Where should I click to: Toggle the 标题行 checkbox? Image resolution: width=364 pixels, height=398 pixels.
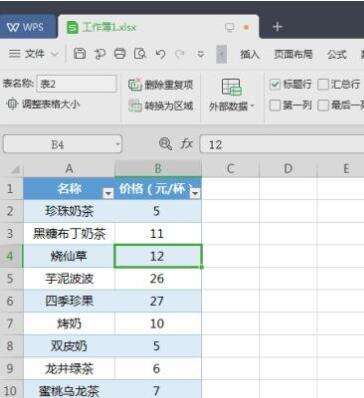pyautogui.click(x=275, y=84)
